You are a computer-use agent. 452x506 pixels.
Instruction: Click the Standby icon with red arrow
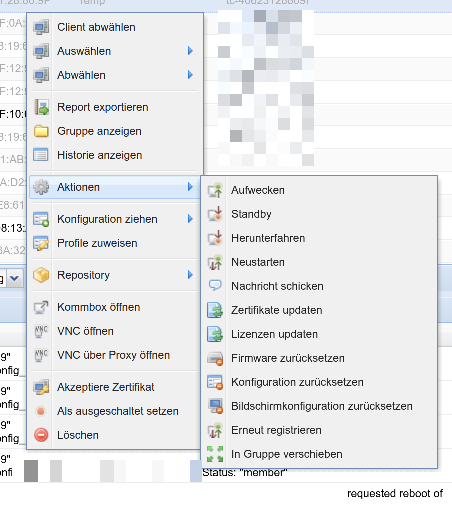point(215,214)
